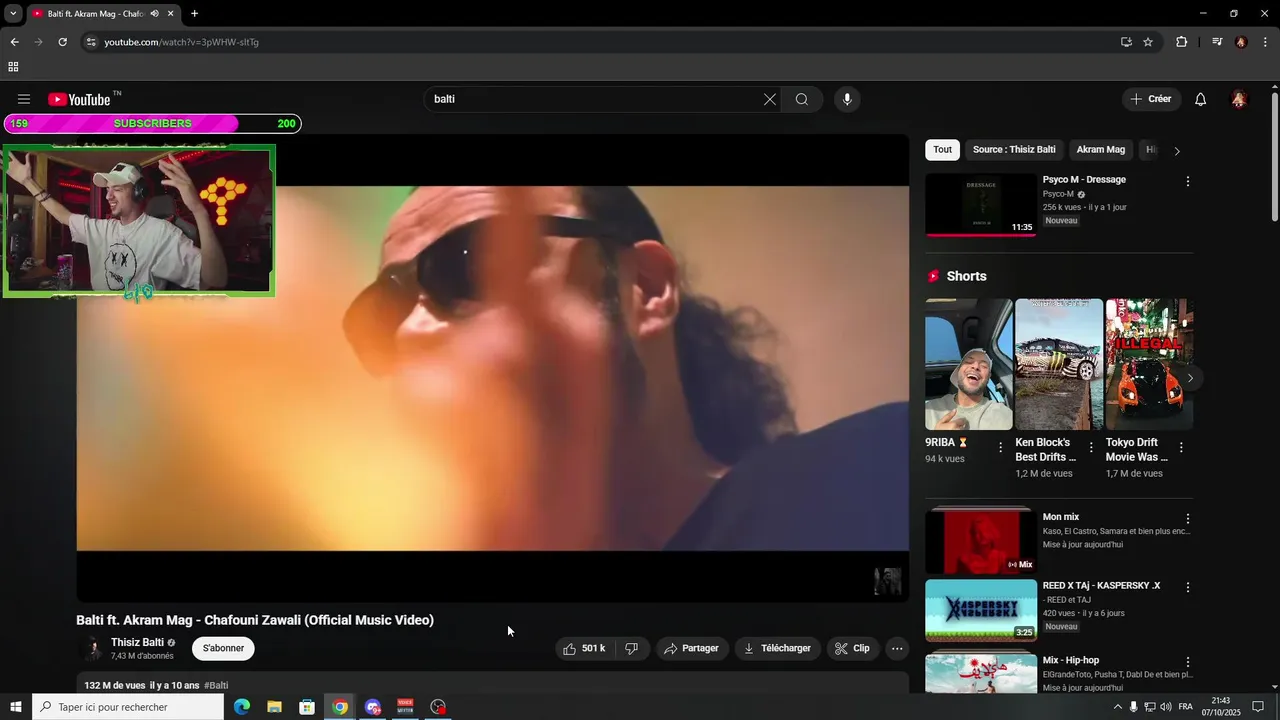The width and height of the screenshot is (1280, 720).
Task: Open Chrome extensions puzzle icon
Action: [1182, 42]
